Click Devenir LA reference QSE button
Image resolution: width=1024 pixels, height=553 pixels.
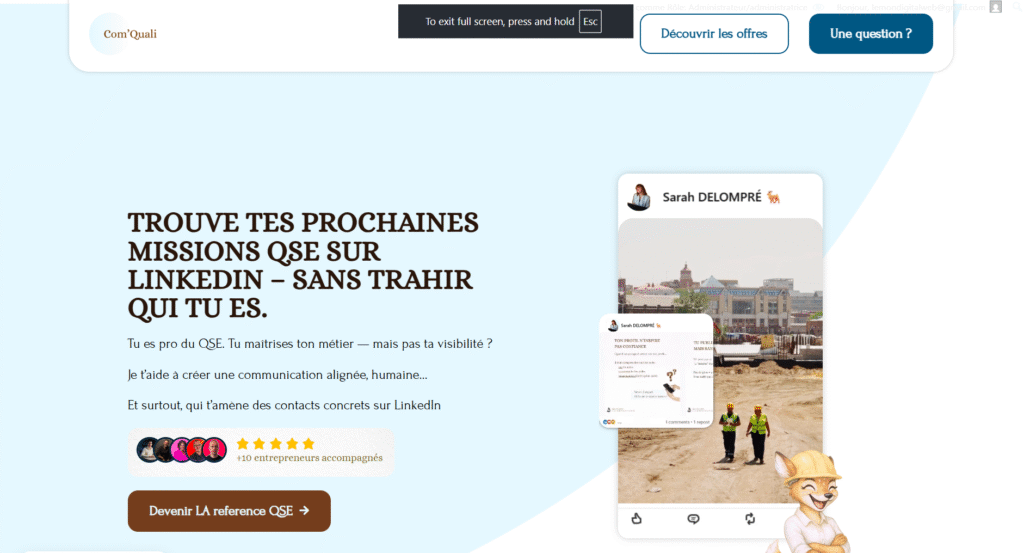[229, 511]
